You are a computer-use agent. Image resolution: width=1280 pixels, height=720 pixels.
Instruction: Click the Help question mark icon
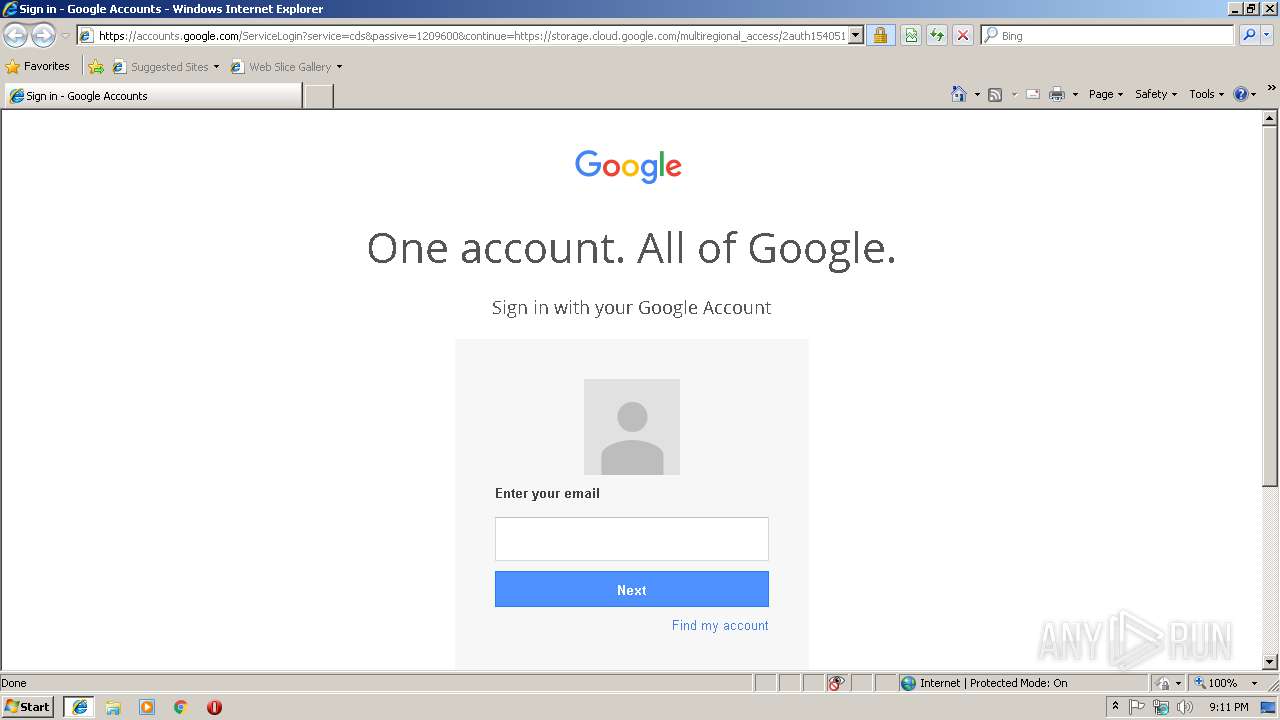coord(1241,94)
